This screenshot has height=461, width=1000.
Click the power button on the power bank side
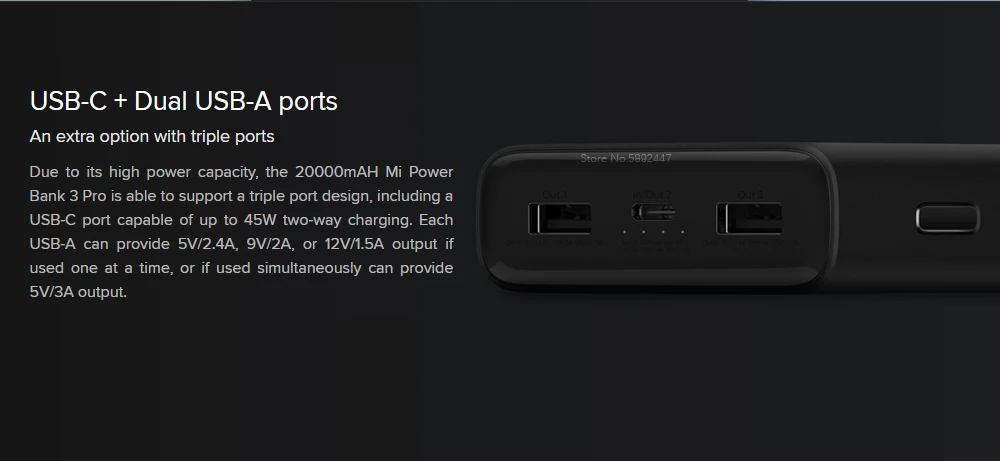[x=947, y=218]
